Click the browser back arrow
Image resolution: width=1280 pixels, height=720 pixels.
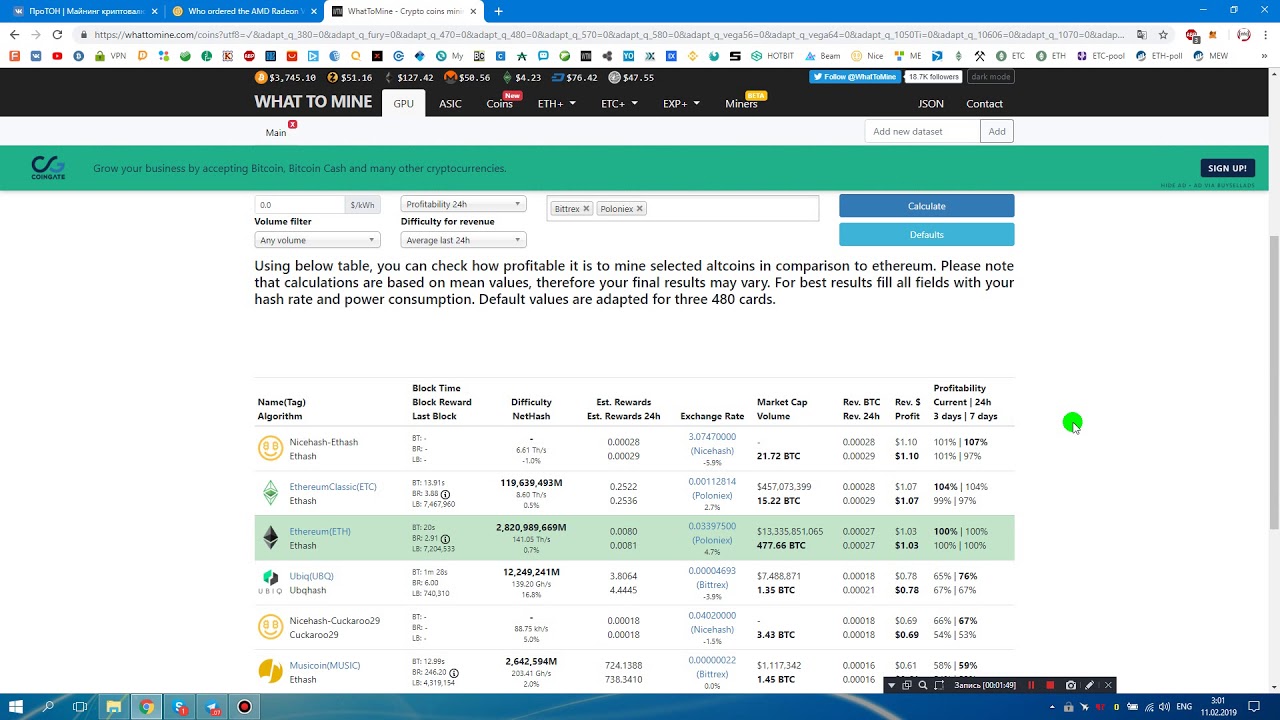click(14, 34)
